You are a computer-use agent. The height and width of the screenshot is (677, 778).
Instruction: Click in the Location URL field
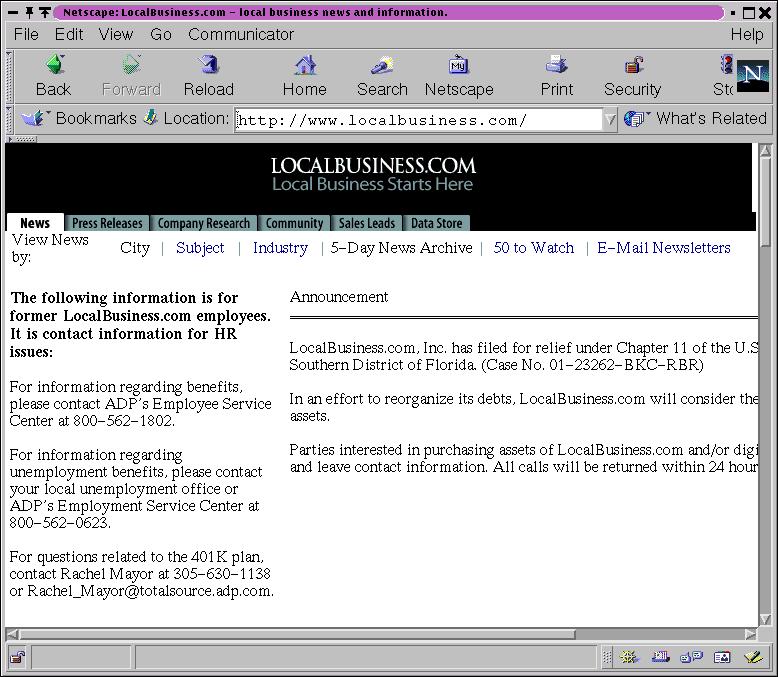(x=418, y=120)
